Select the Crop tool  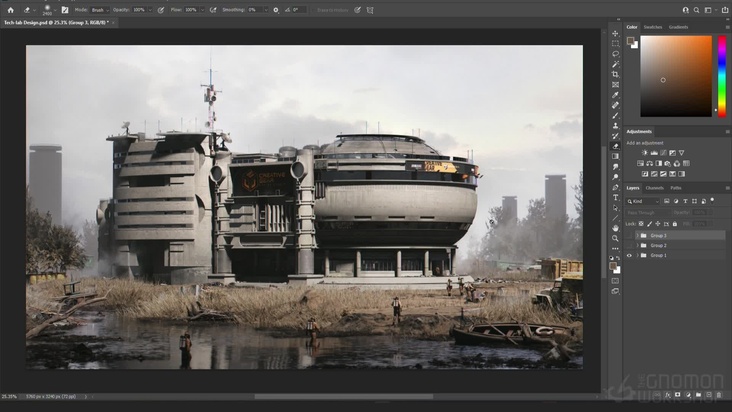pyautogui.click(x=616, y=74)
